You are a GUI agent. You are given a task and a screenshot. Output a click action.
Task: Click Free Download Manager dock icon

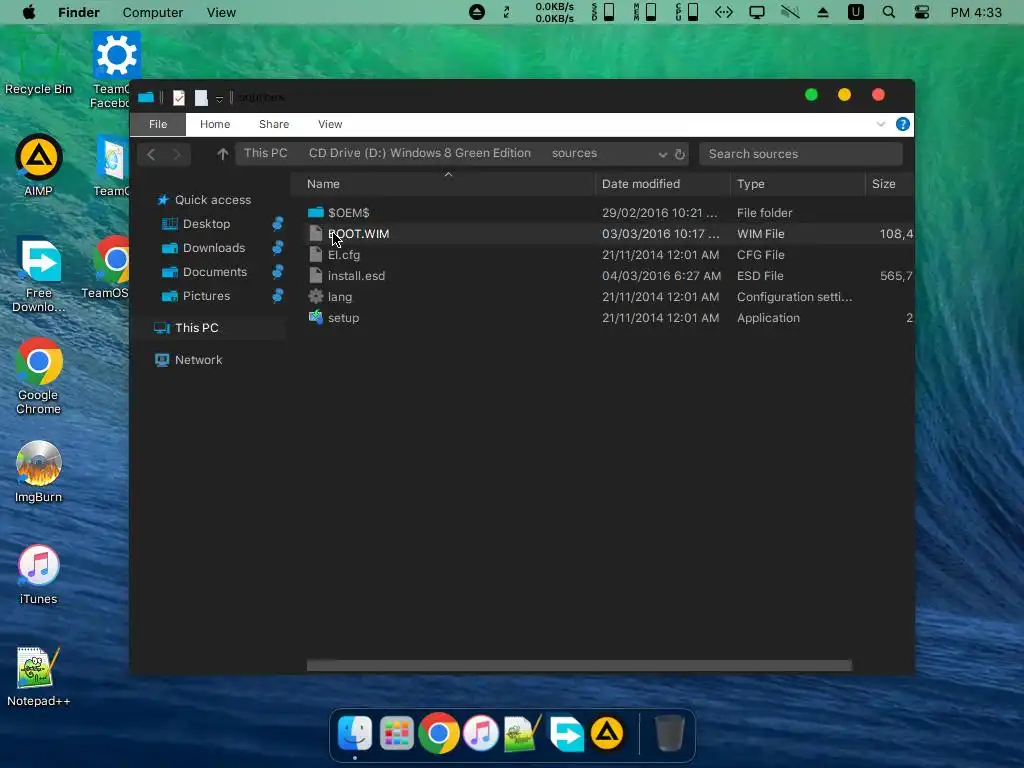tap(566, 733)
